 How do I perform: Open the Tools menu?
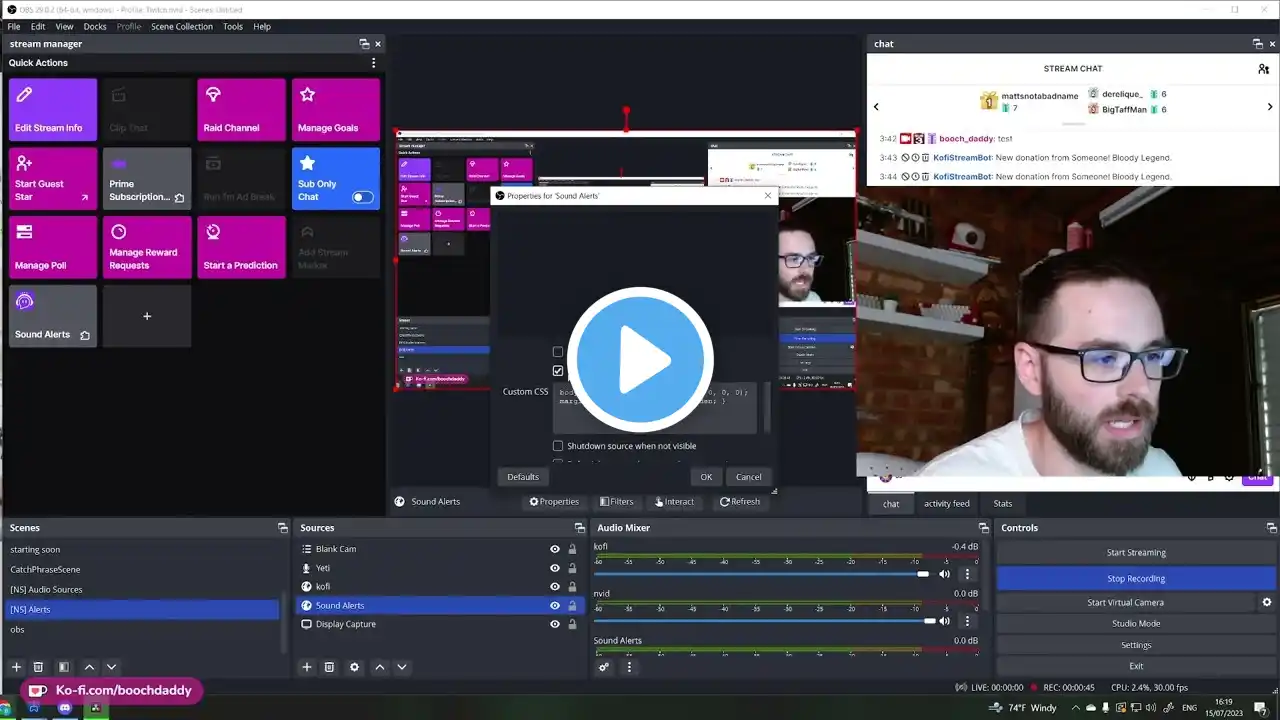click(x=233, y=27)
